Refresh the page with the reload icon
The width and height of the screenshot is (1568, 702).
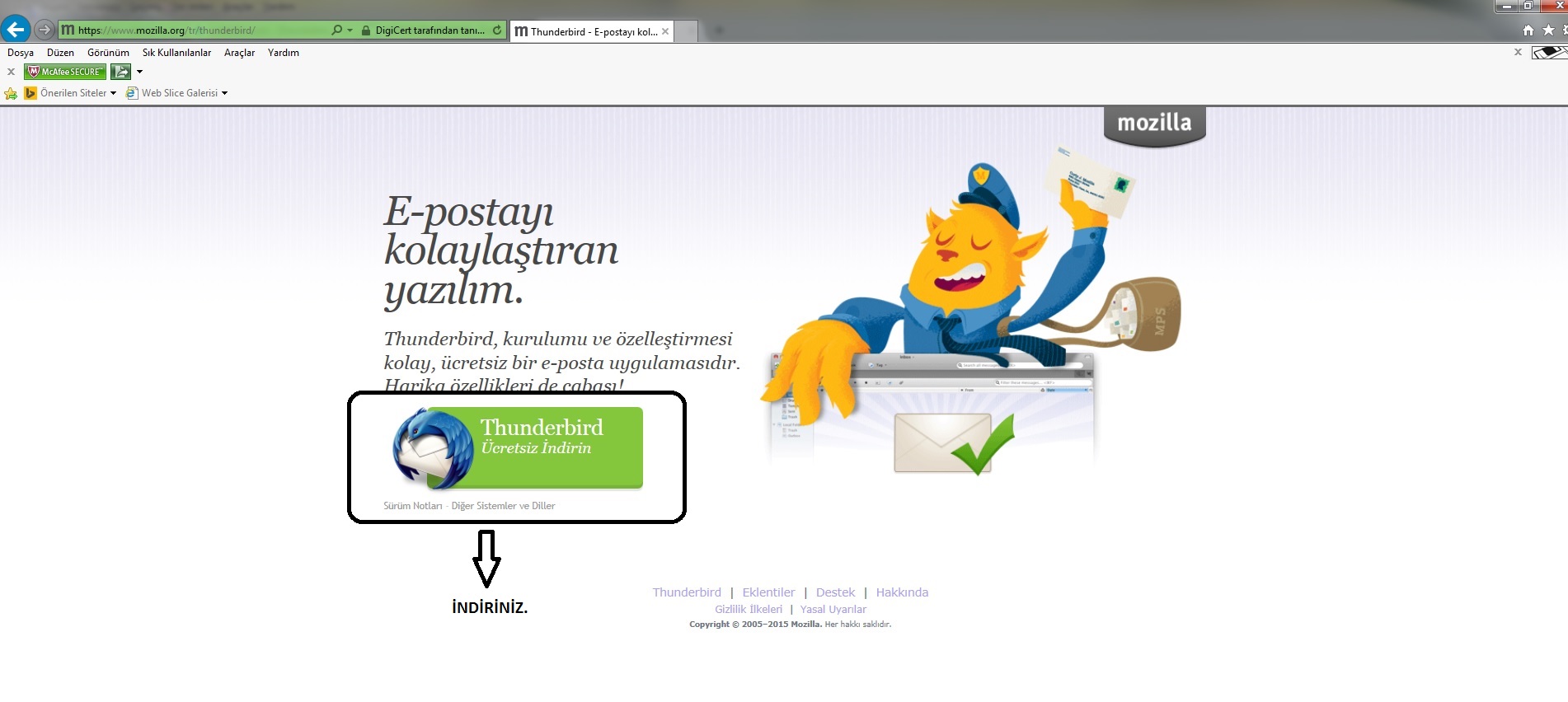[497, 30]
